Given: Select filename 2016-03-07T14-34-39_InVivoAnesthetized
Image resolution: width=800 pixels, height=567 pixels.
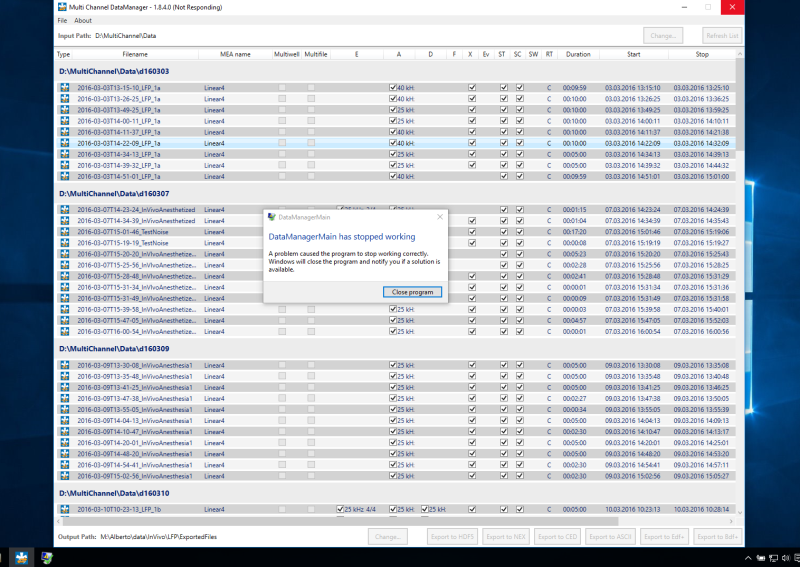Looking at the screenshot, I should coord(136,220).
